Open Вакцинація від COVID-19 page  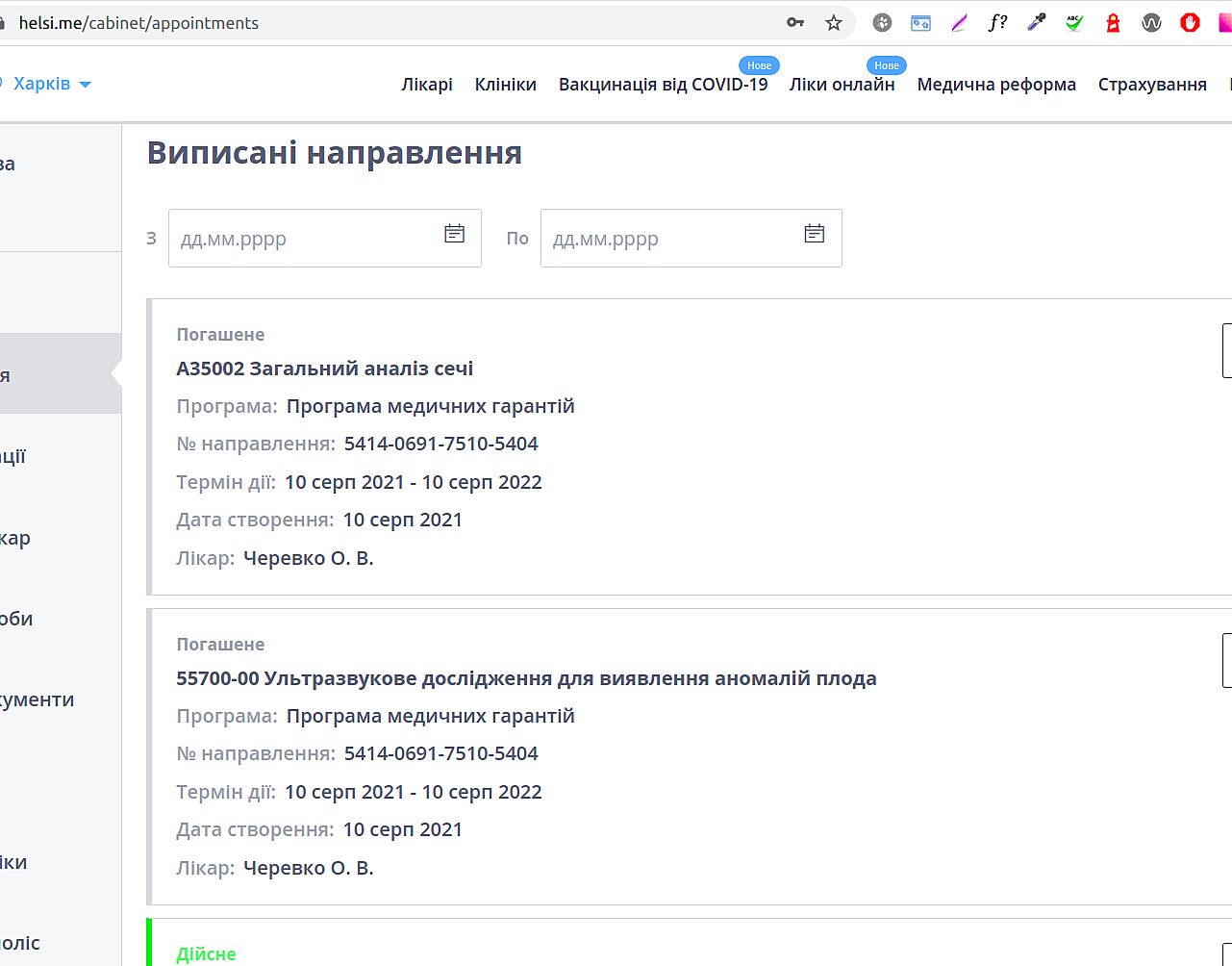pyautogui.click(x=663, y=85)
